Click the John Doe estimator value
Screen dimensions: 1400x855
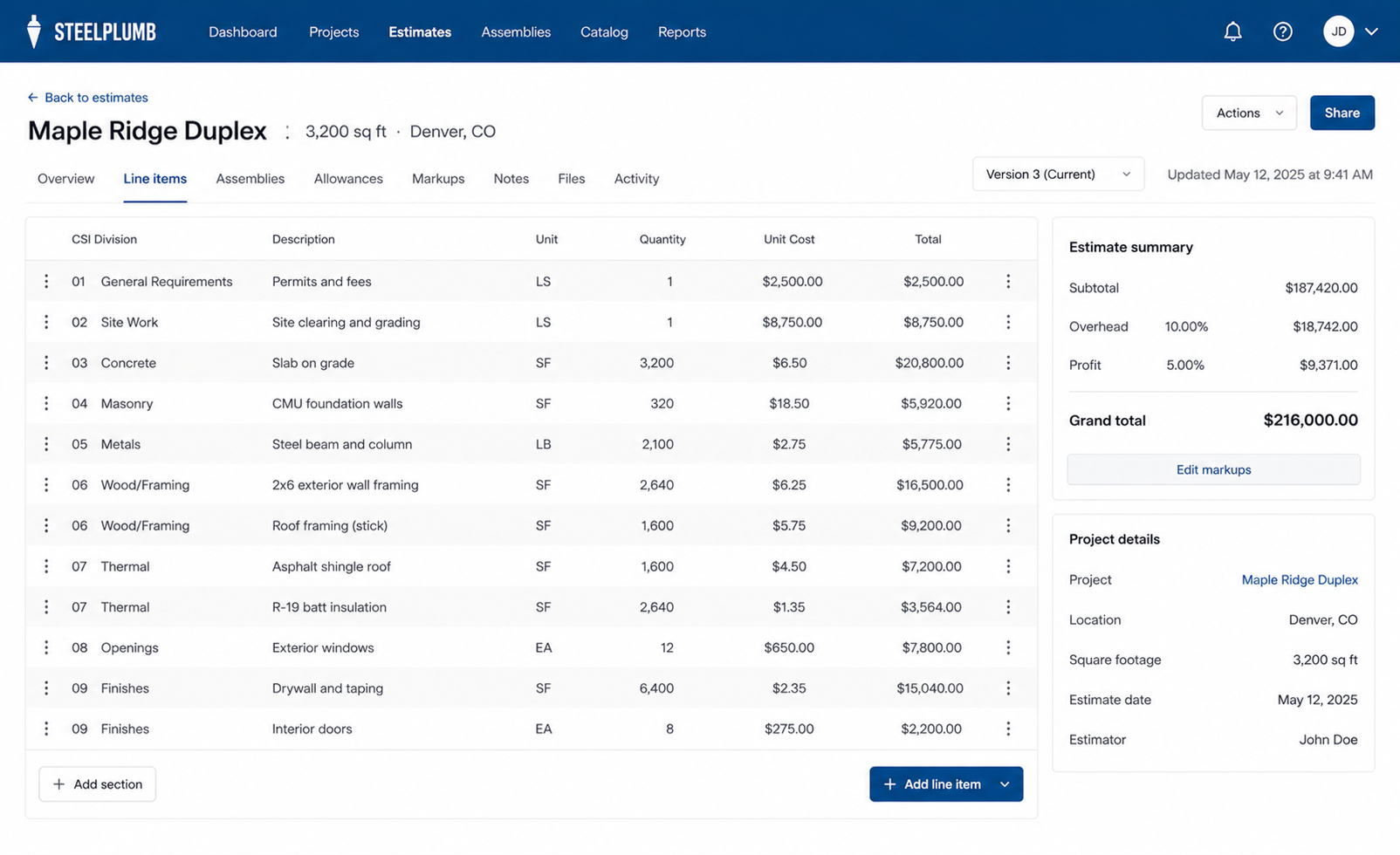click(x=1328, y=740)
